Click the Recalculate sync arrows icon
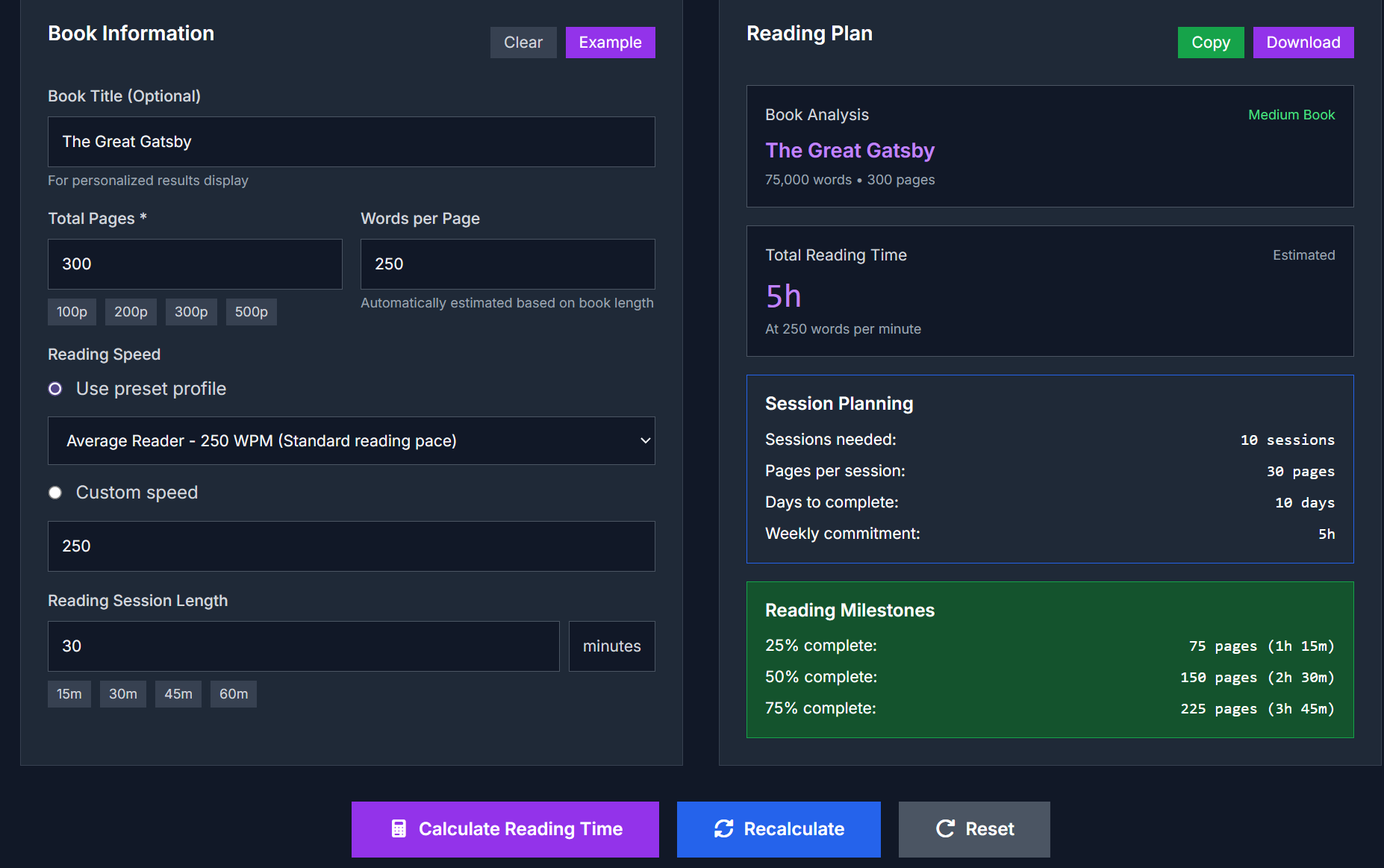This screenshot has height=868, width=1384. click(x=723, y=828)
